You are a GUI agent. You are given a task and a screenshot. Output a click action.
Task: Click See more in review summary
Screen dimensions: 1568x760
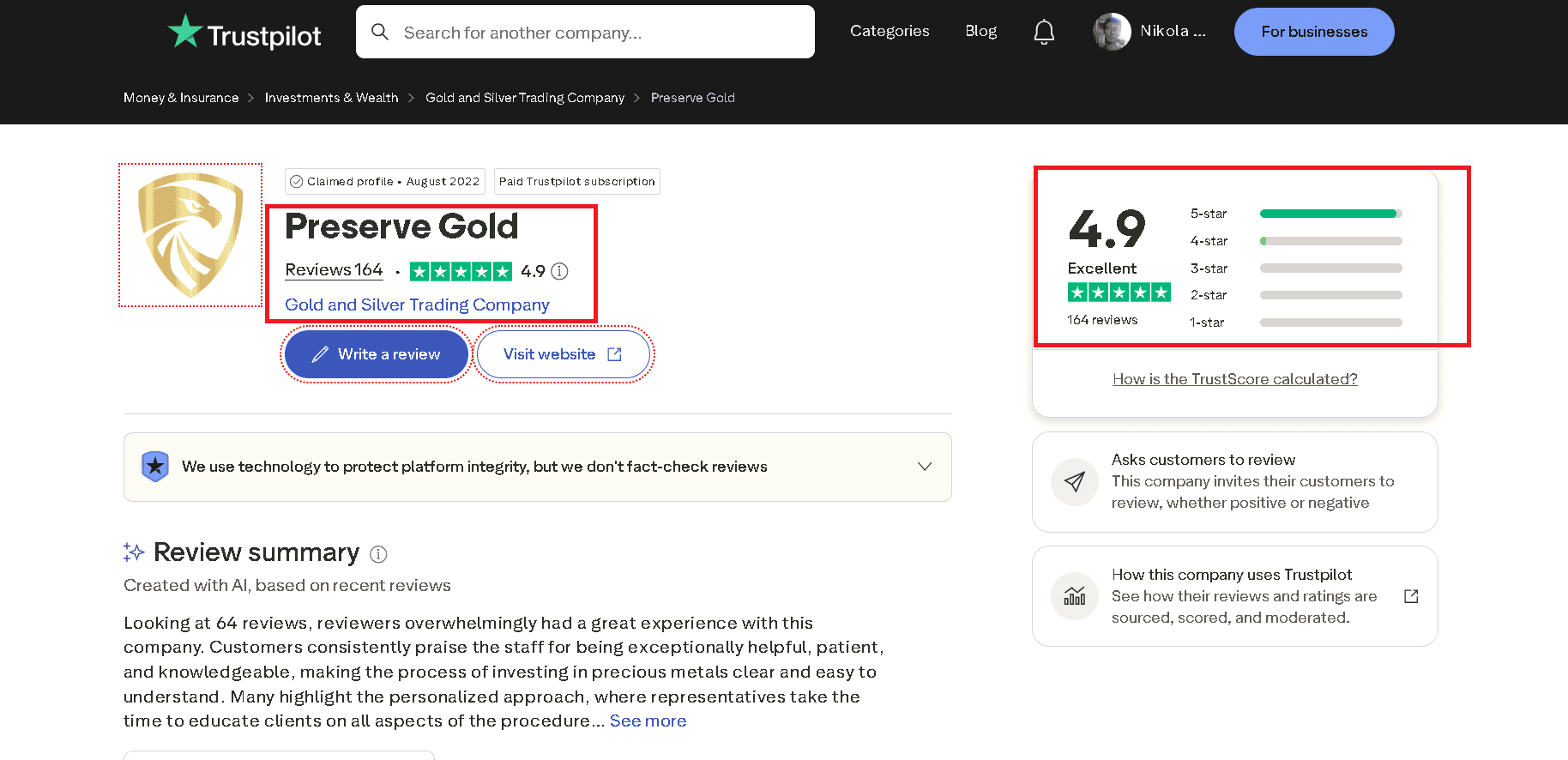[x=648, y=721]
